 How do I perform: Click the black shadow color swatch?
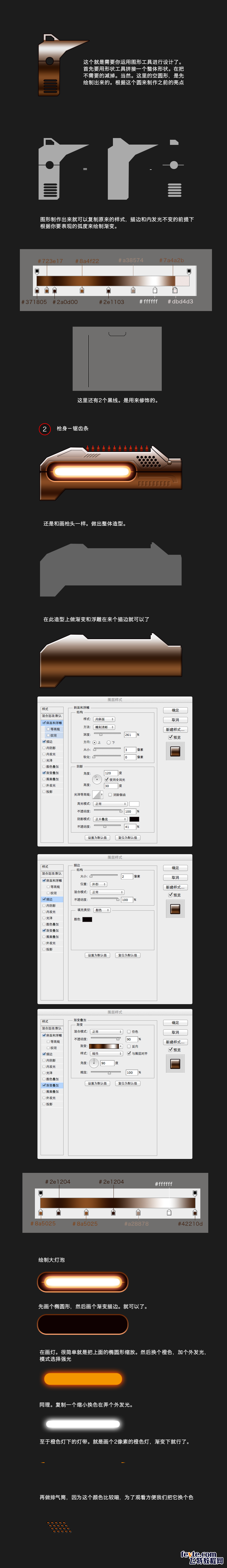coord(134,819)
